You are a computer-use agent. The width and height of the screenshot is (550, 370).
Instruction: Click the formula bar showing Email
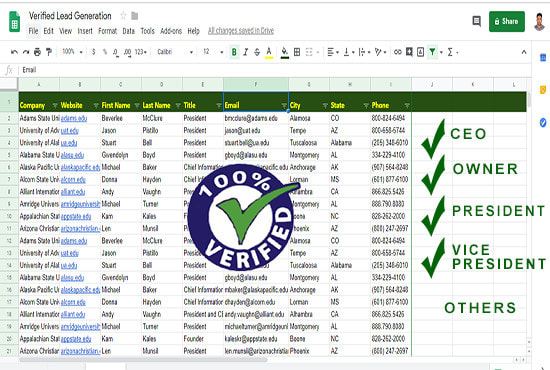tap(274, 70)
